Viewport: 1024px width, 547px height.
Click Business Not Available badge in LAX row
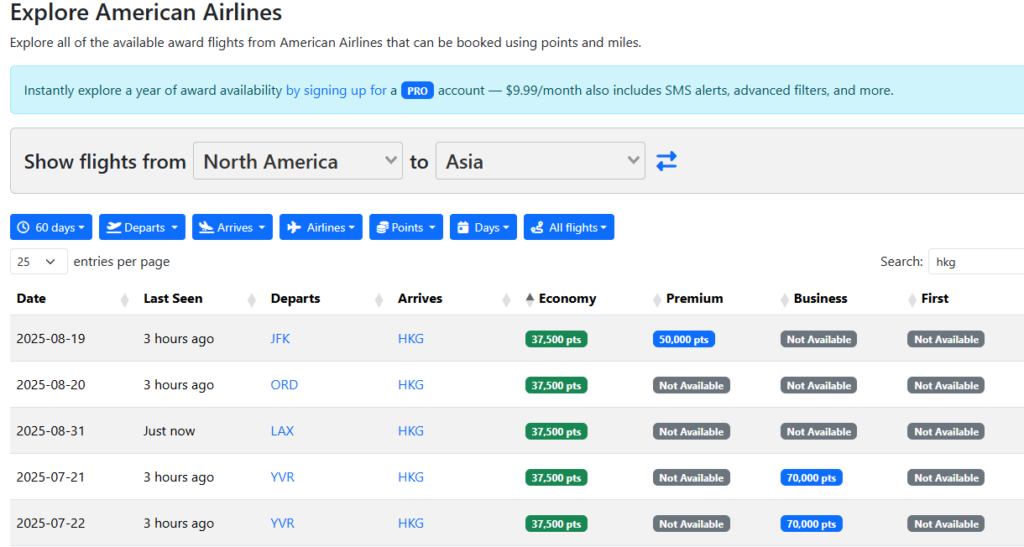pyautogui.click(x=818, y=431)
